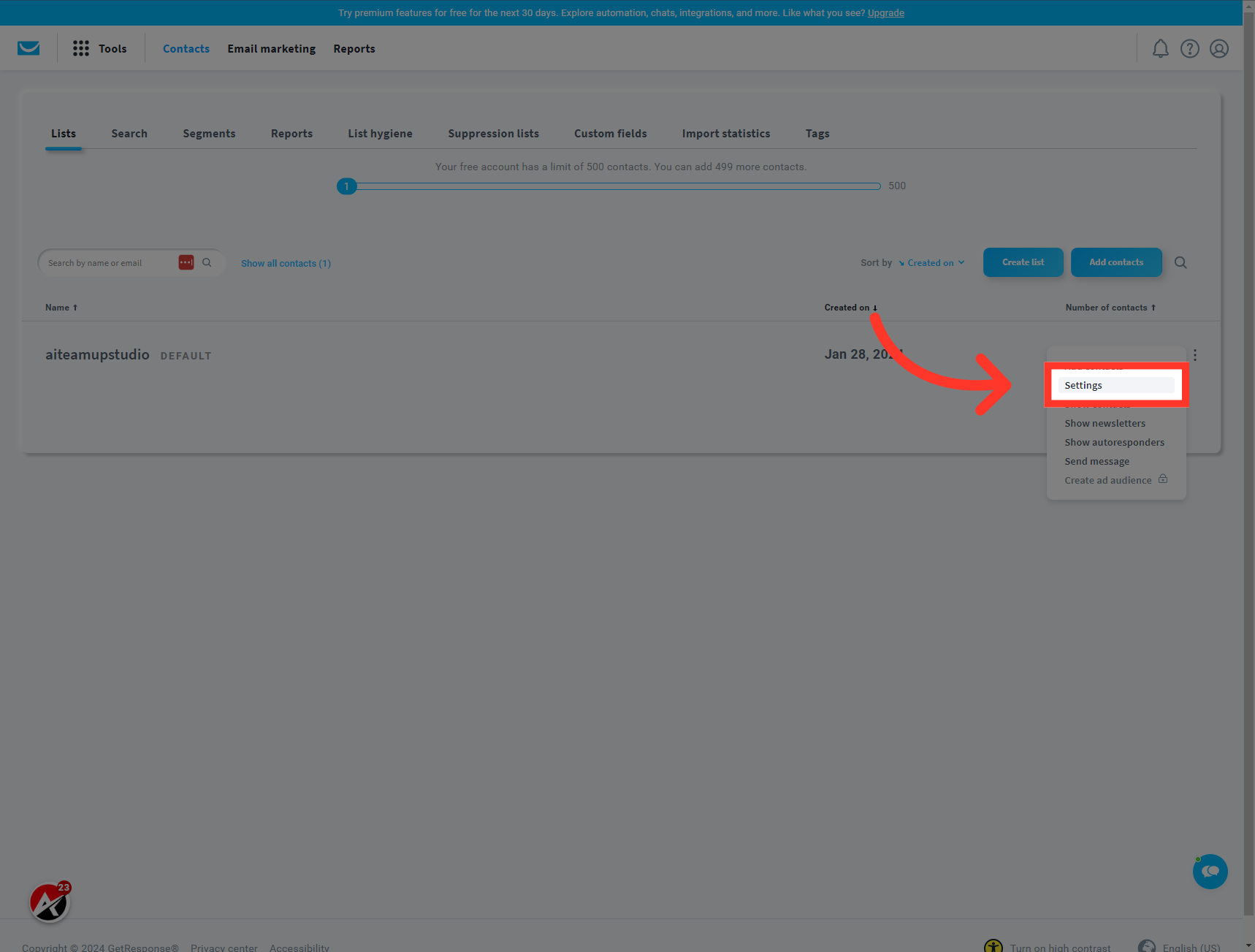Sort the table by Created on column
This screenshot has height=952, width=1255.
click(x=851, y=308)
